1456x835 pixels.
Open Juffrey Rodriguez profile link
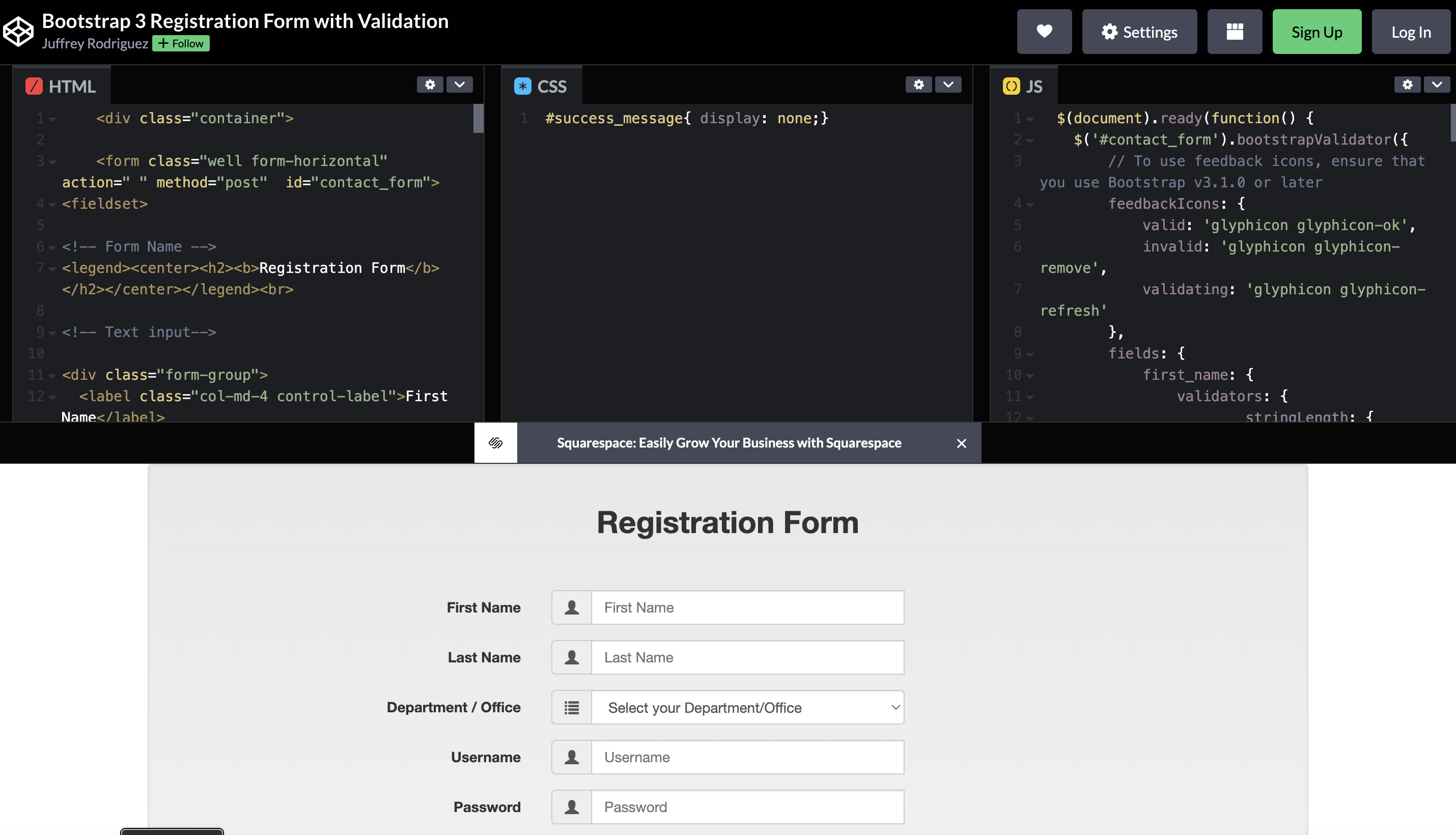point(95,44)
